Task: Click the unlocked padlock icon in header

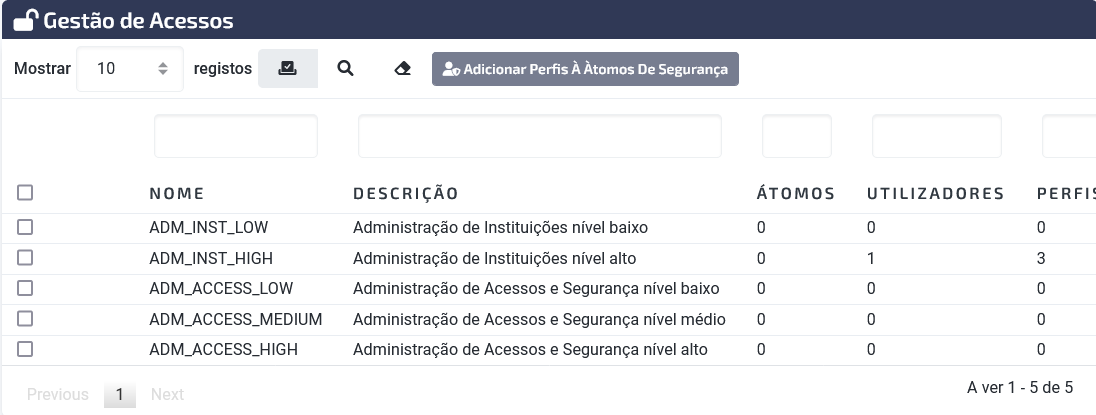Action: pos(25,20)
